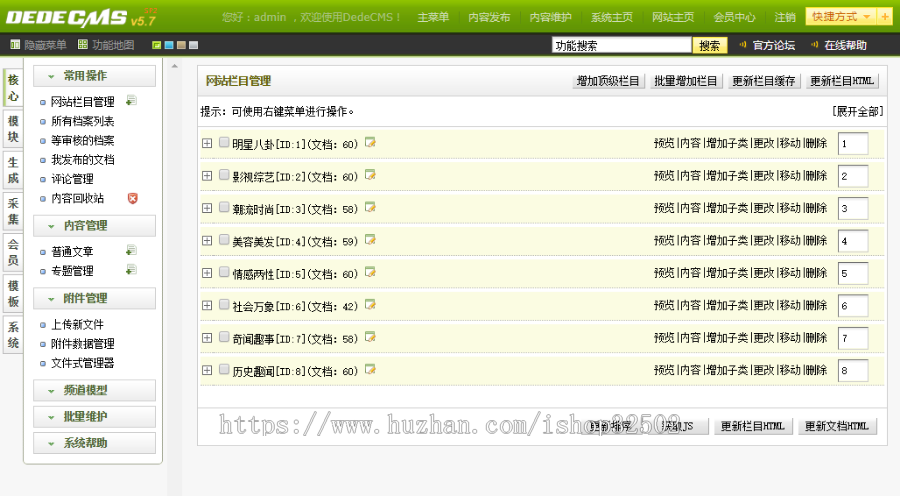The width and height of the screenshot is (900, 496).
Task: Click the edit icon beside 历史趣闻
Action: tap(370, 369)
